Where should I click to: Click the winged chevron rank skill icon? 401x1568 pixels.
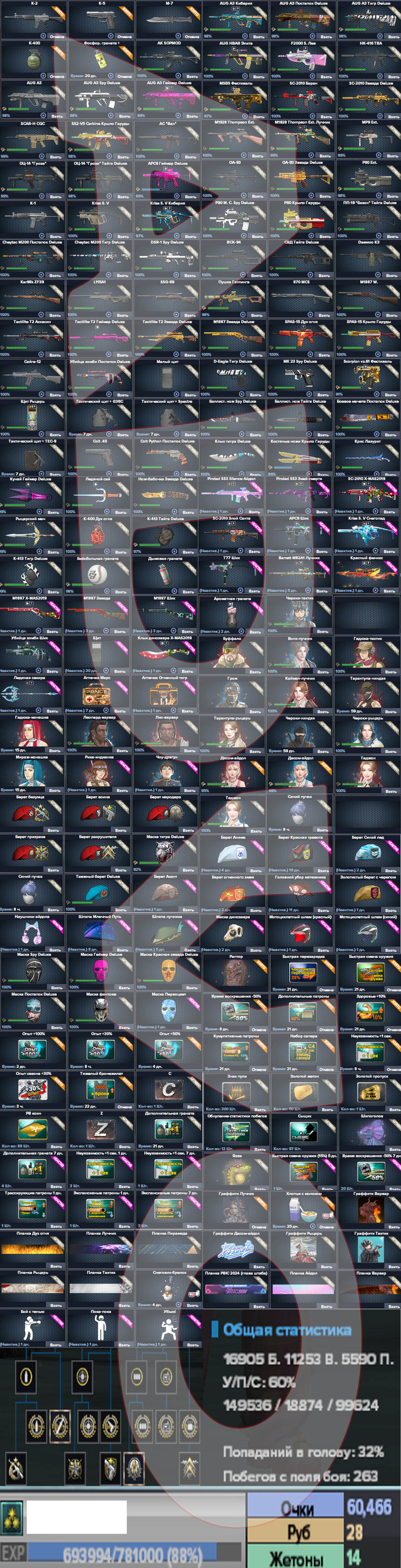(189, 1469)
